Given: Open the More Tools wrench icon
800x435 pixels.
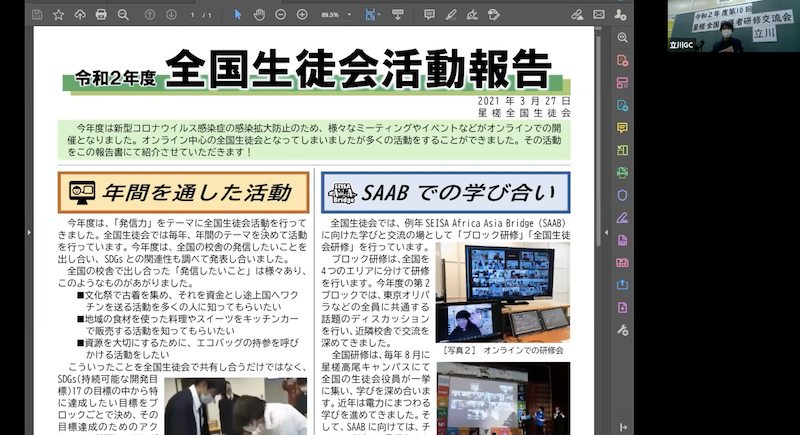Looking at the screenshot, I should coord(622,330).
